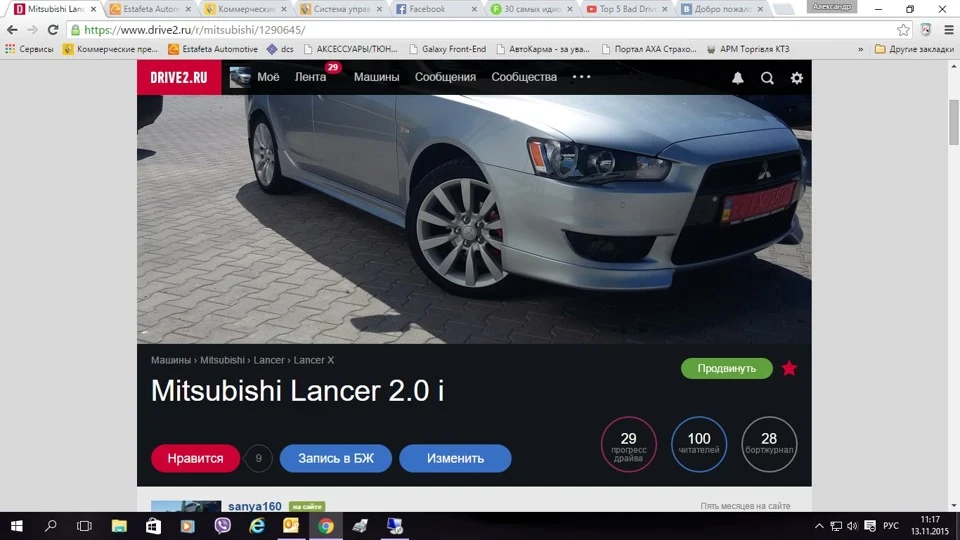Screen dimensions: 960x540
Task: Open site search magnifier icon
Action: [767, 78]
